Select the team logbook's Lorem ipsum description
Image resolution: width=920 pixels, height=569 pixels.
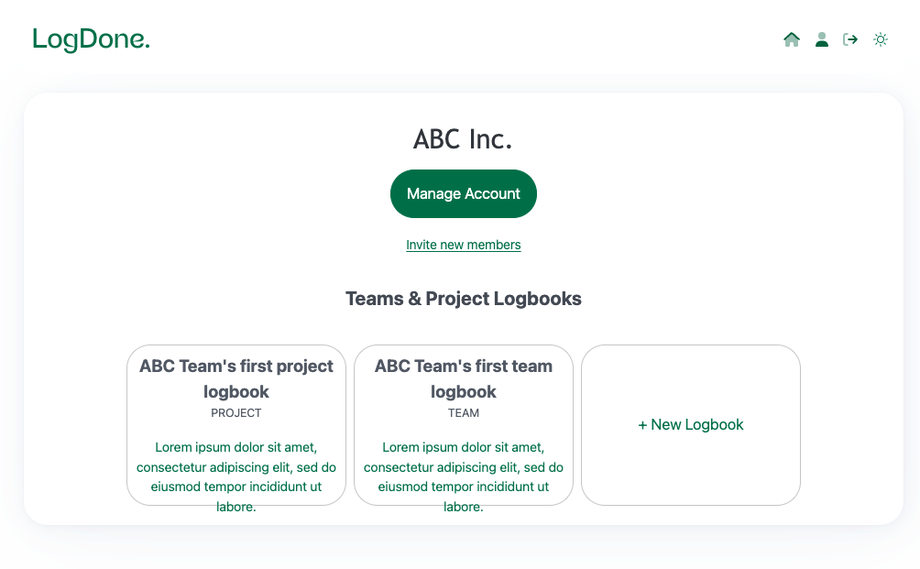pos(463,467)
